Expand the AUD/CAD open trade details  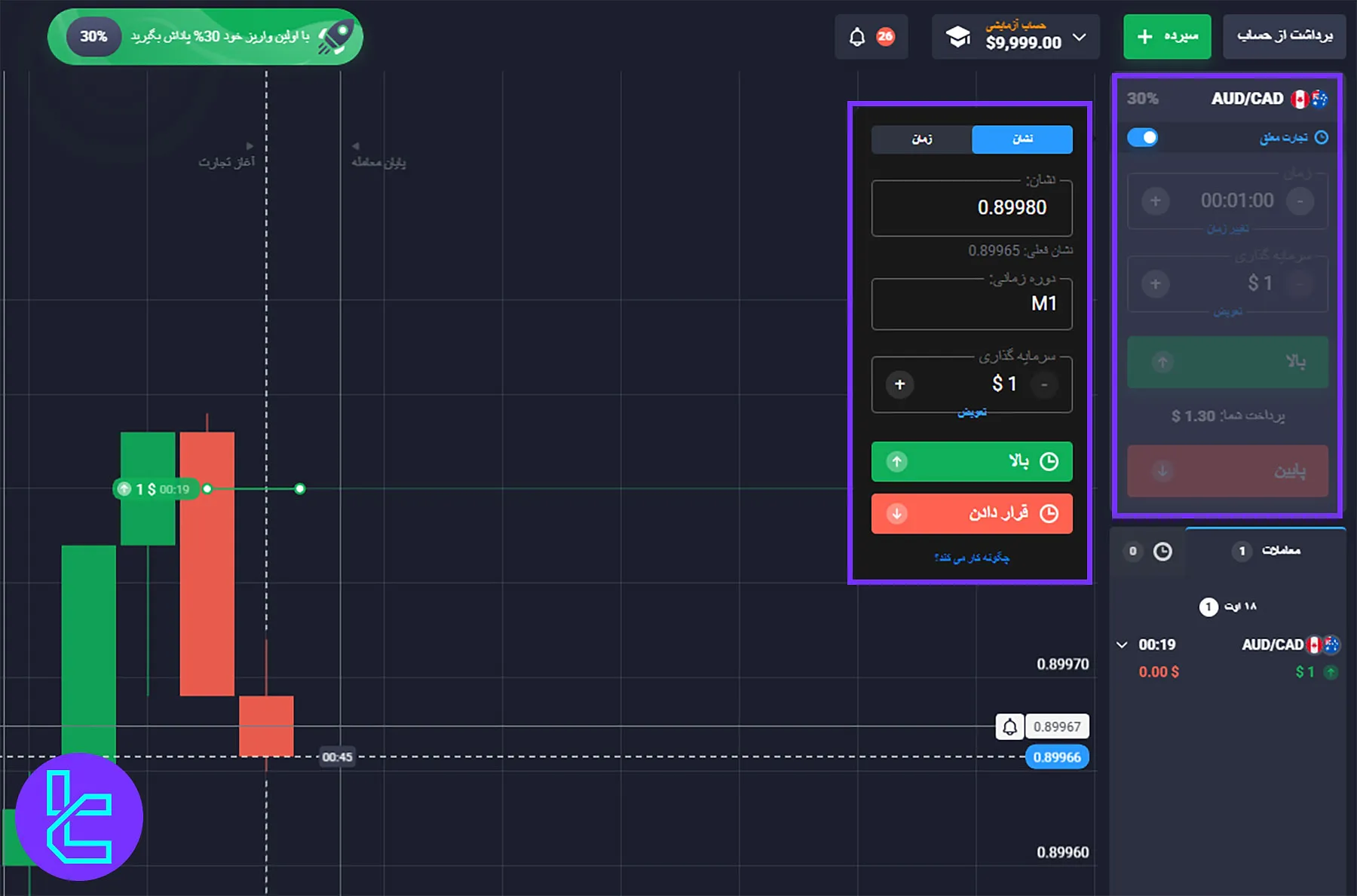pyautogui.click(x=1122, y=645)
